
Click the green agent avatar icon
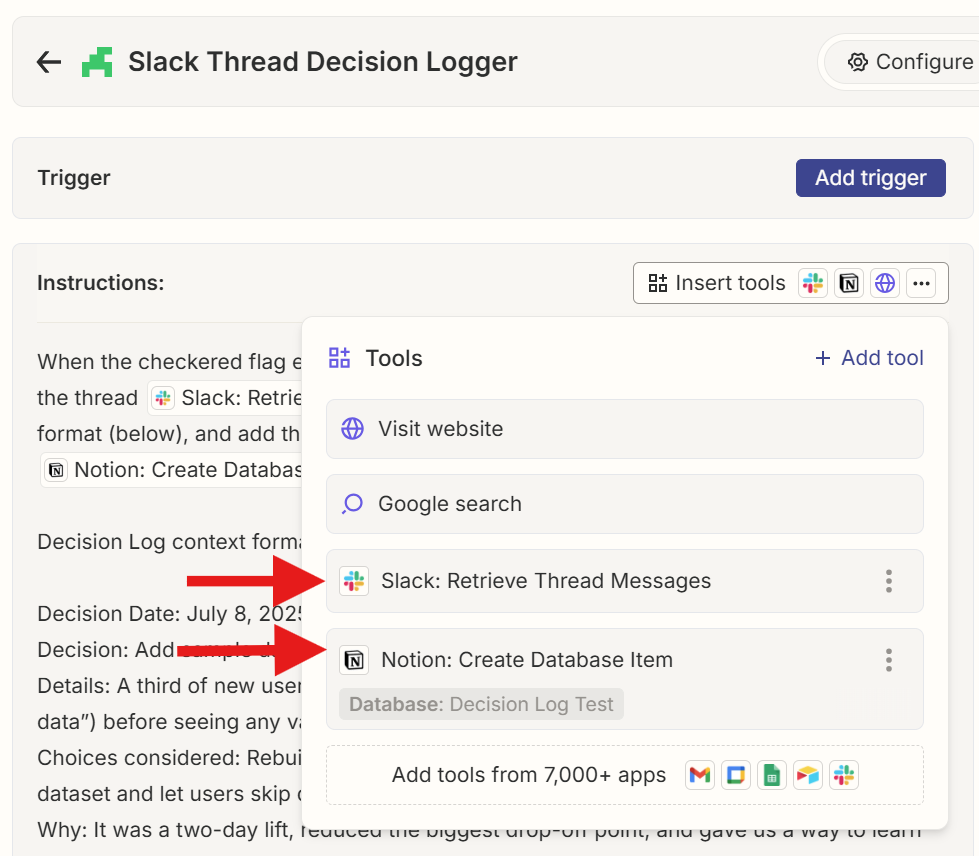97,62
